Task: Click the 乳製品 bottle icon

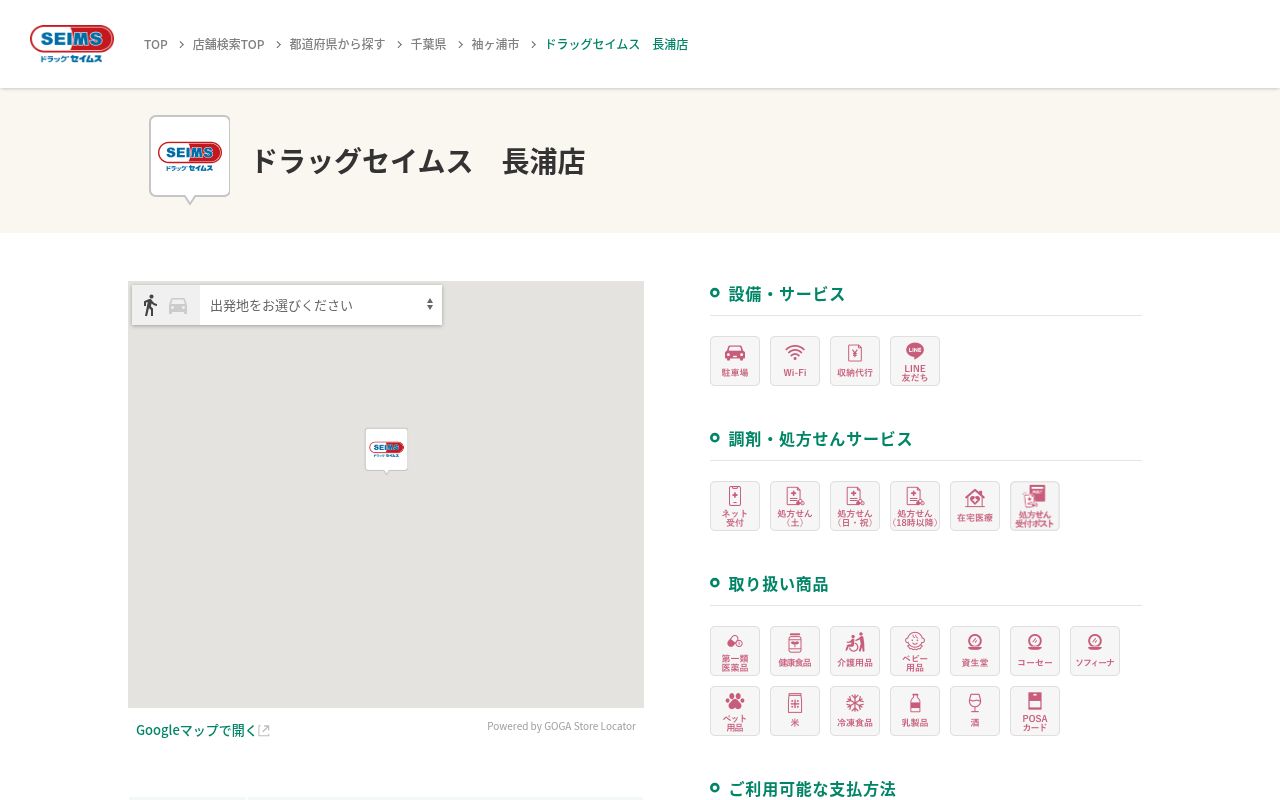Action: pyautogui.click(x=915, y=711)
